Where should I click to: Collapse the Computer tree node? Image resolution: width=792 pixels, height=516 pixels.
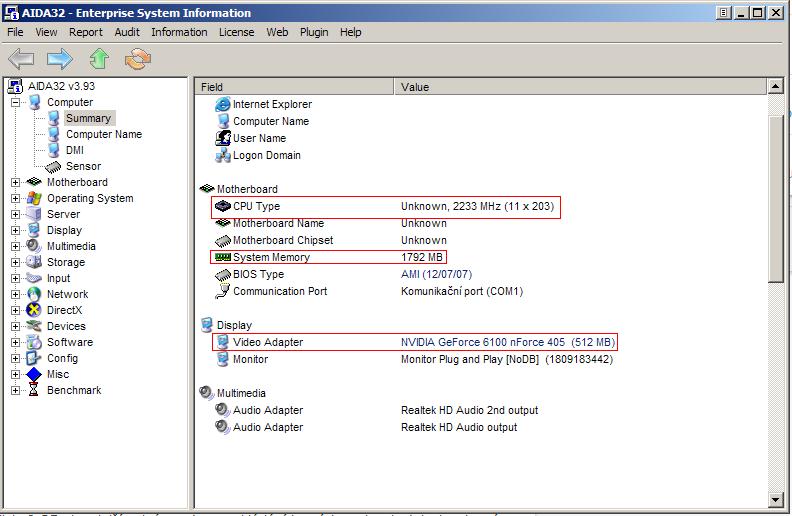15,102
